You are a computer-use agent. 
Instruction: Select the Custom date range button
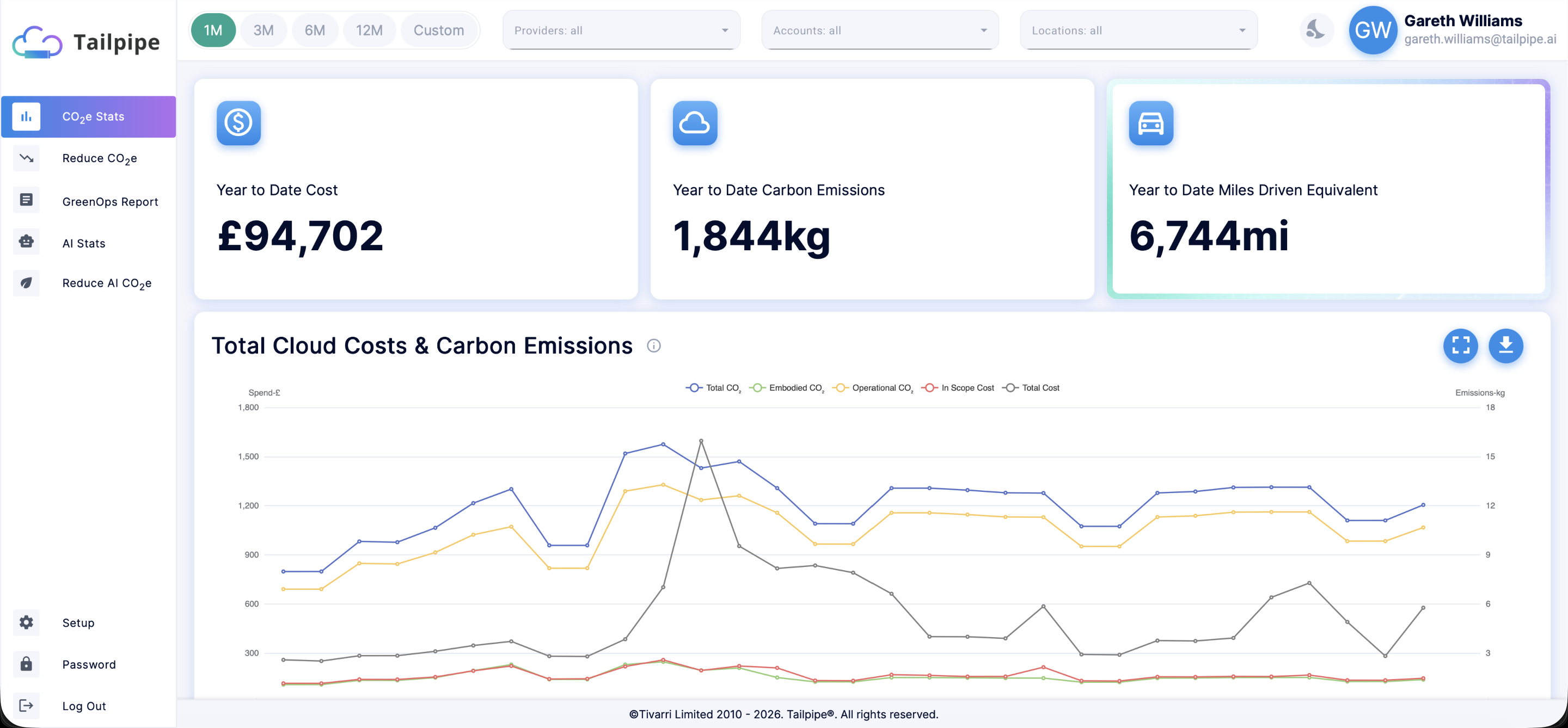tap(439, 30)
